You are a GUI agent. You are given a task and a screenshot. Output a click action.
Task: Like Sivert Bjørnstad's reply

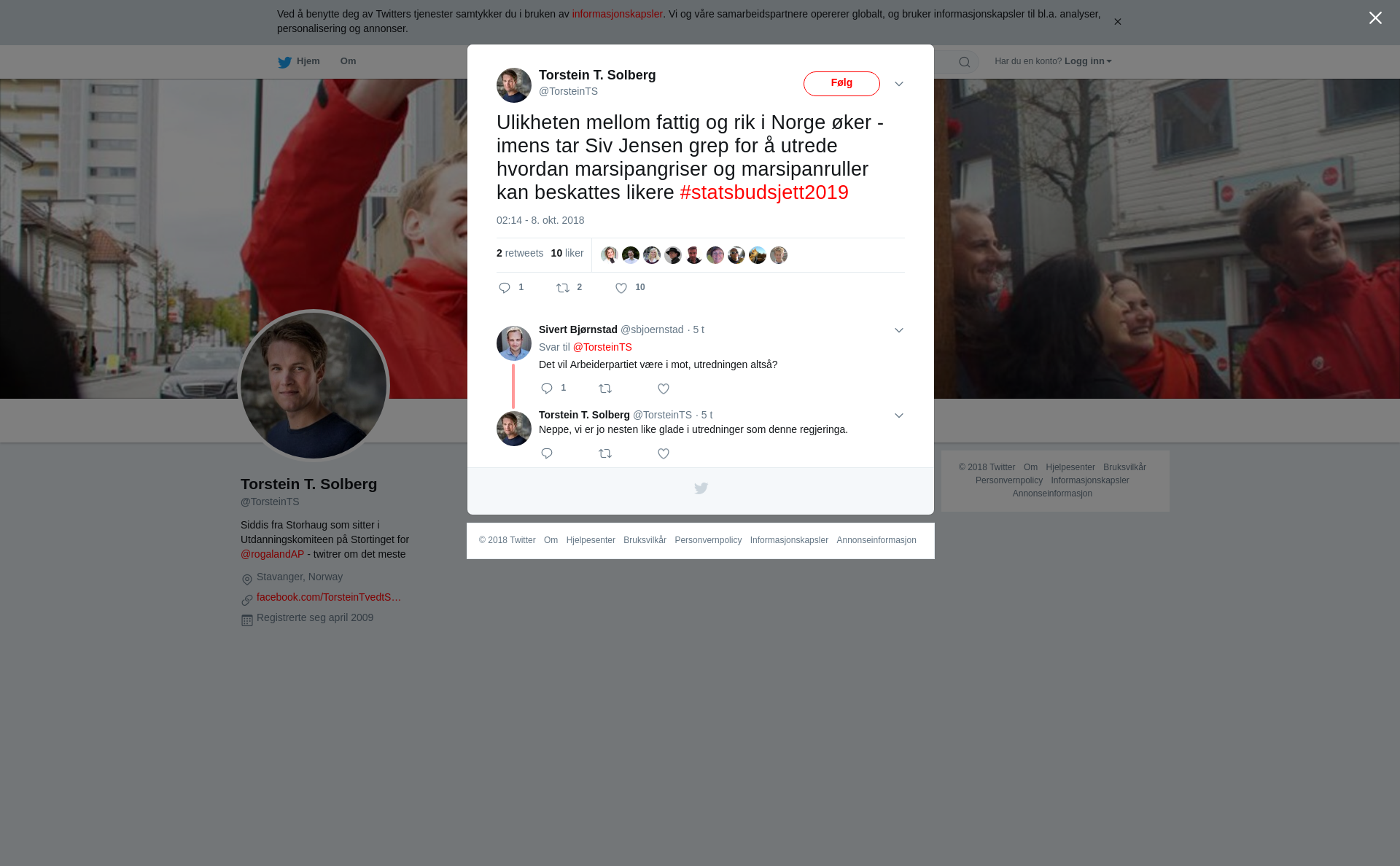tap(664, 389)
